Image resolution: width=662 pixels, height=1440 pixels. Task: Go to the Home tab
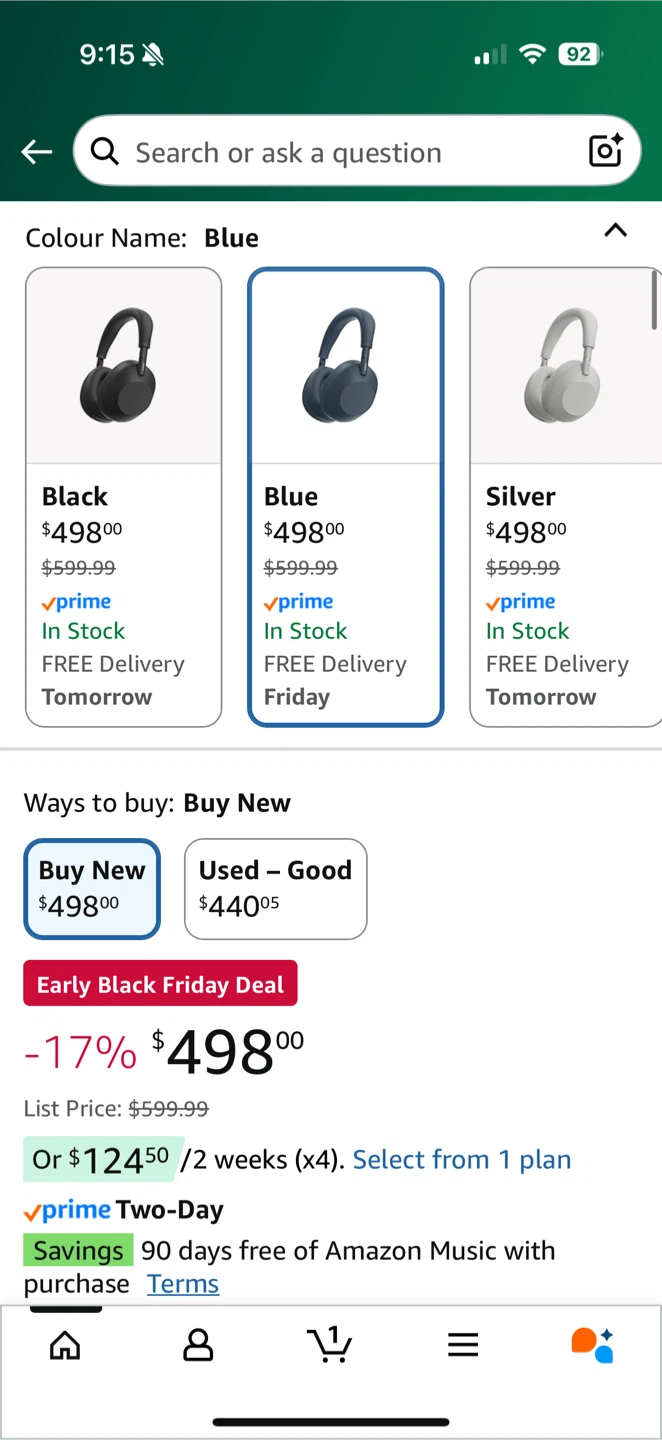pos(65,1345)
